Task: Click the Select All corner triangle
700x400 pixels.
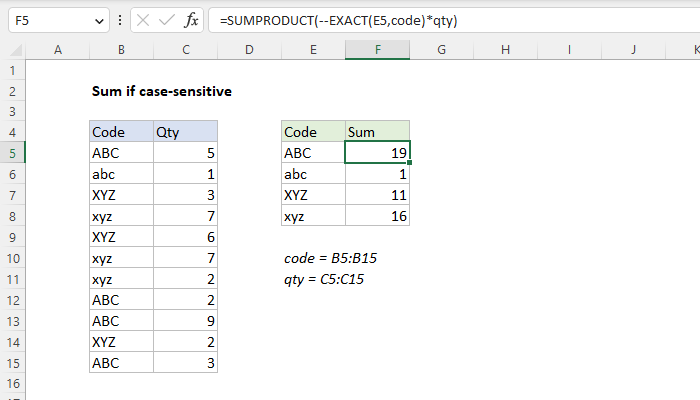Action: pyautogui.click(x=12, y=49)
